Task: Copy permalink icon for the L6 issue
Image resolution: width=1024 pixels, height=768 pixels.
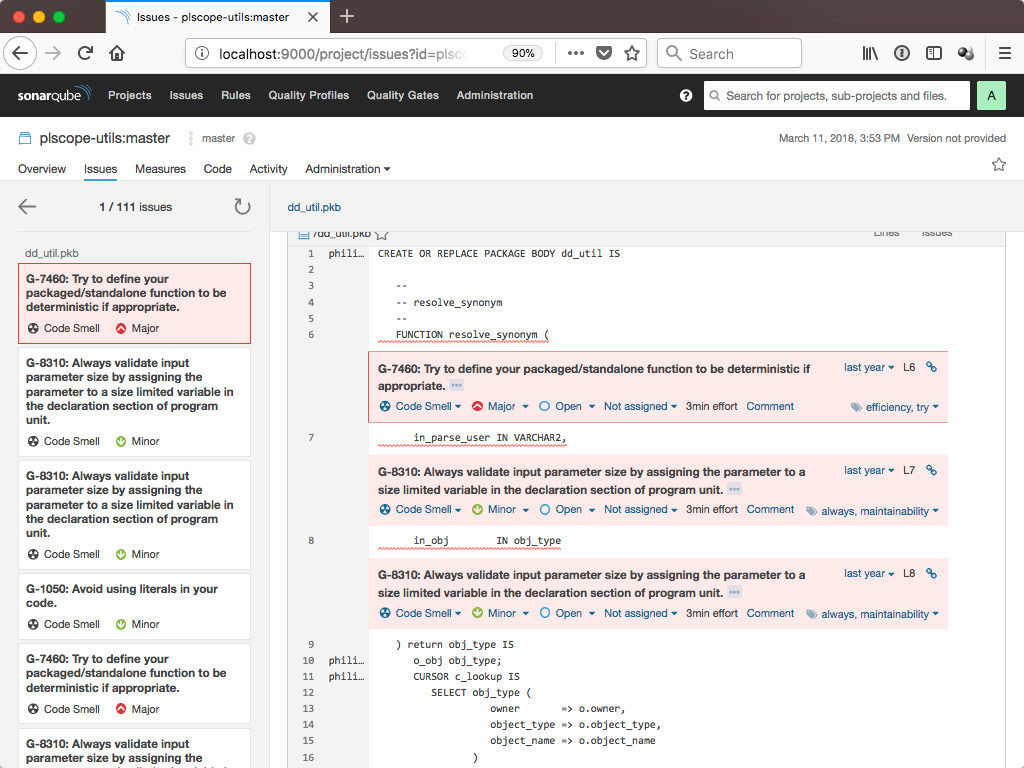Action: coord(931,367)
